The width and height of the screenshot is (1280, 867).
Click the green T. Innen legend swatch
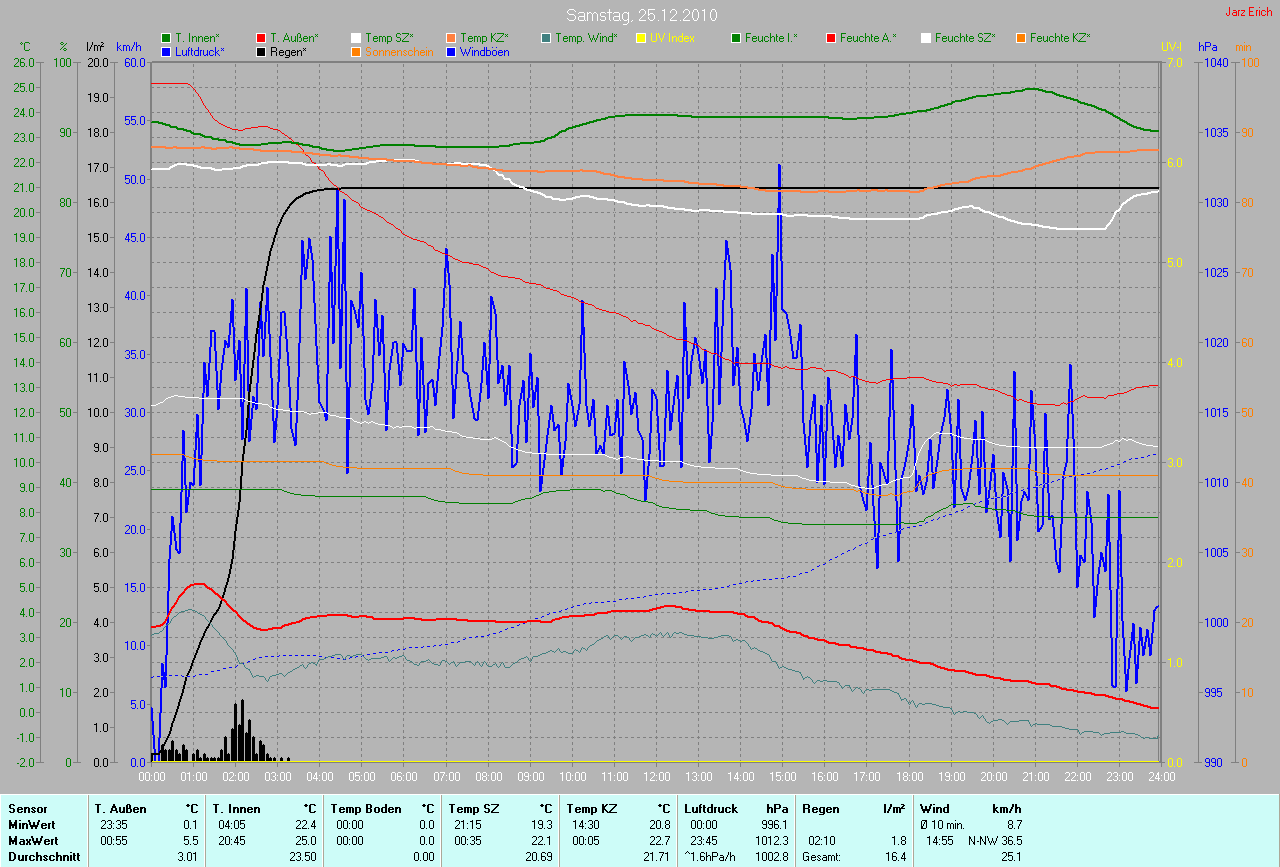point(166,38)
